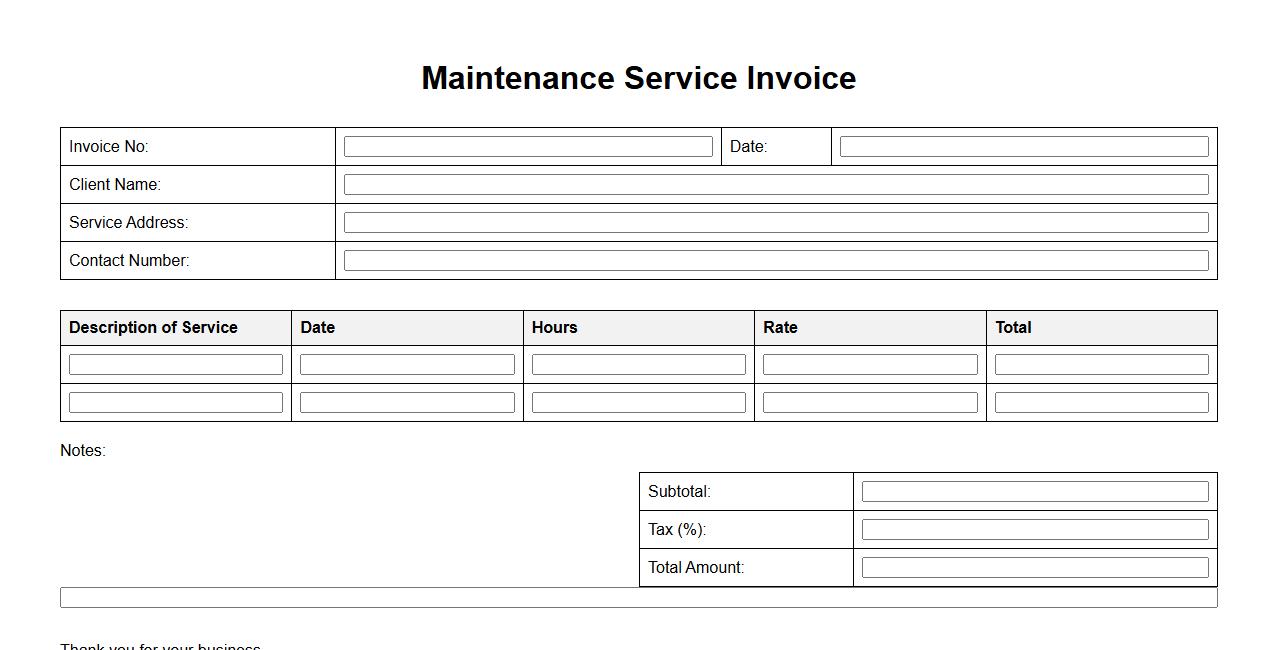The height and width of the screenshot is (650, 1278).
Task: Click the second row Hours input
Action: click(639, 403)
